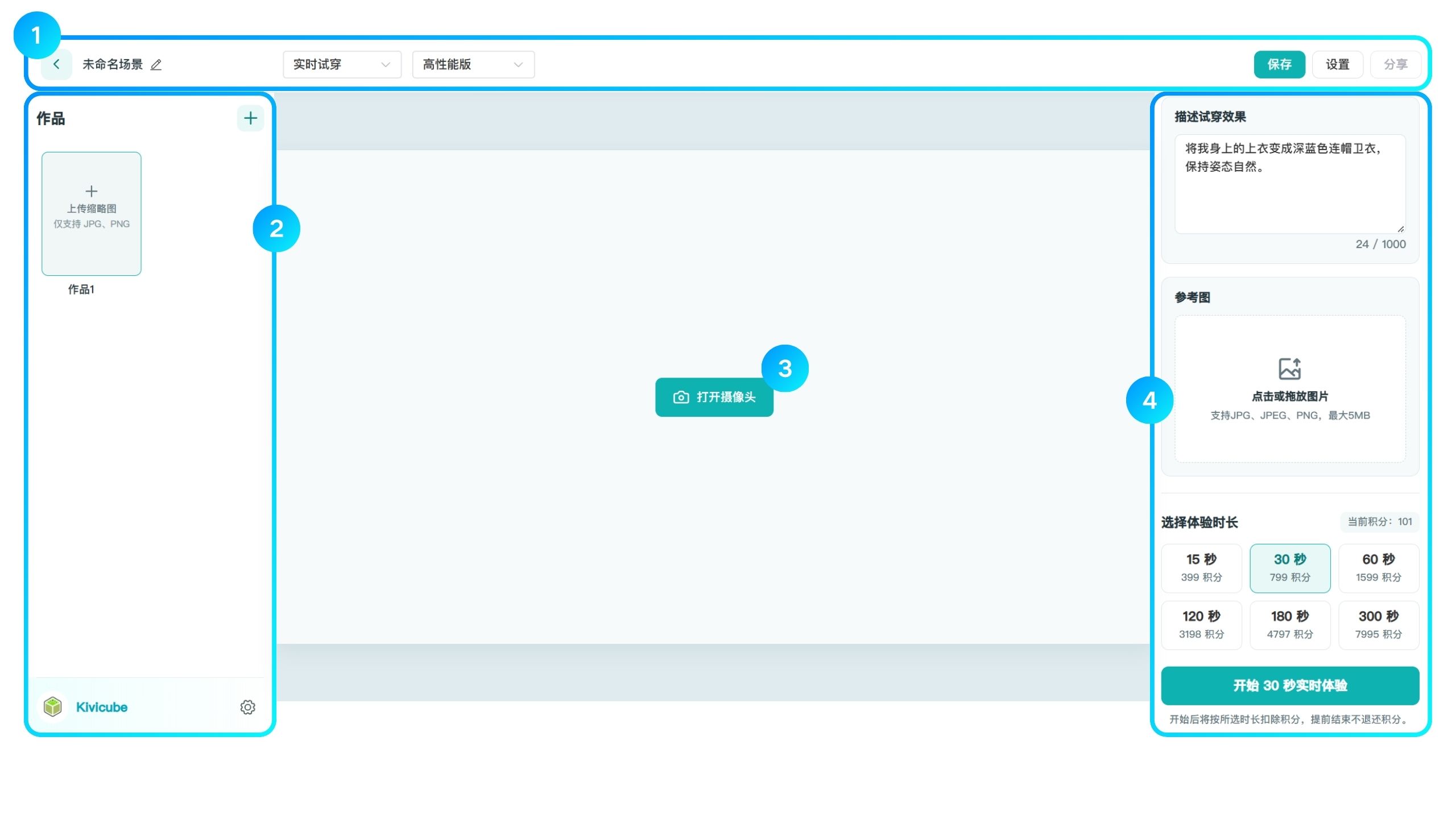1456x819 pixels.
Task: Click the 设置 button
Action: pos(1337,64)
